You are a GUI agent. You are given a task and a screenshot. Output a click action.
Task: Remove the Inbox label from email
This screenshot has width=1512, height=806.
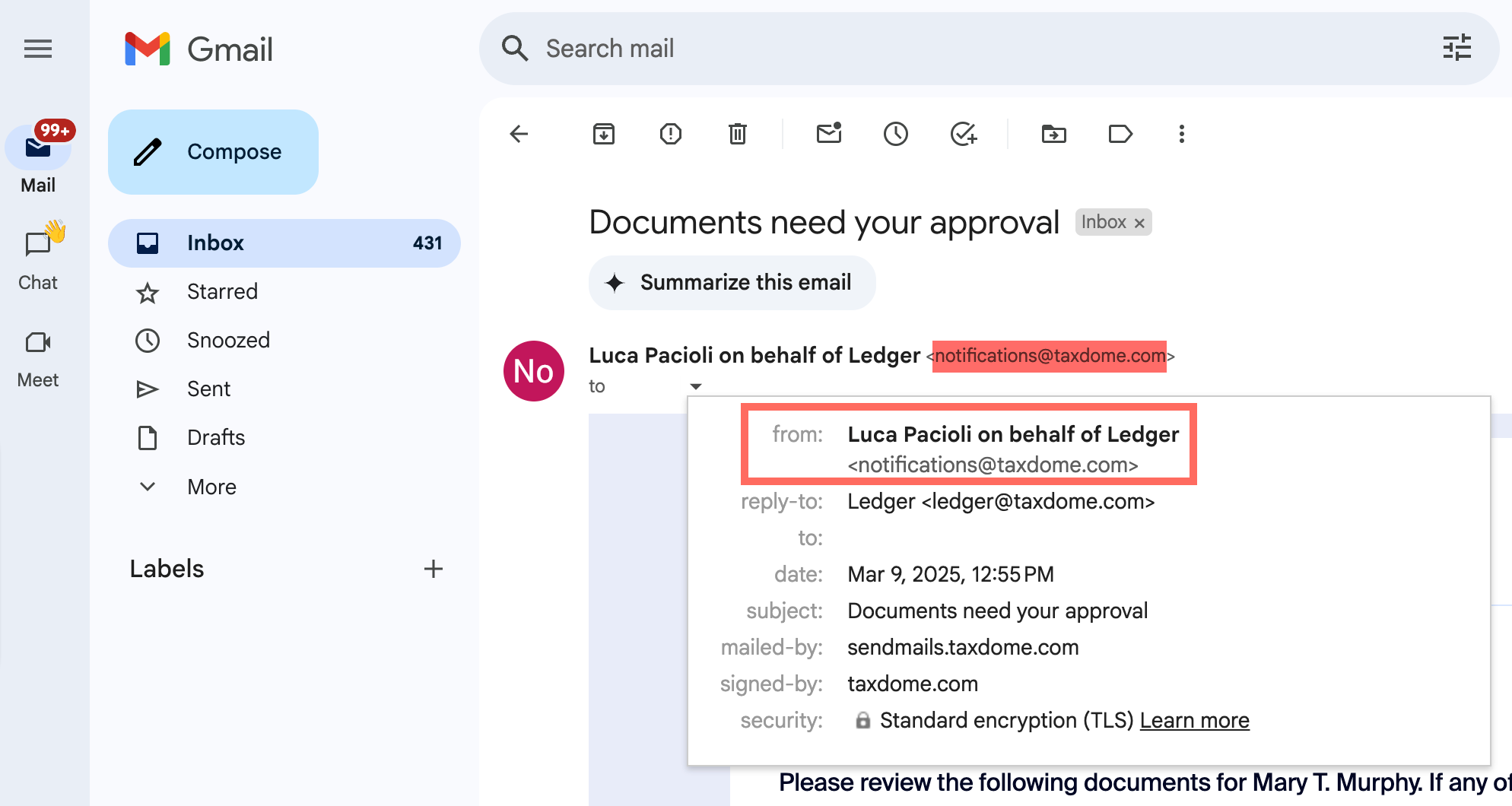coord(1139,223)
